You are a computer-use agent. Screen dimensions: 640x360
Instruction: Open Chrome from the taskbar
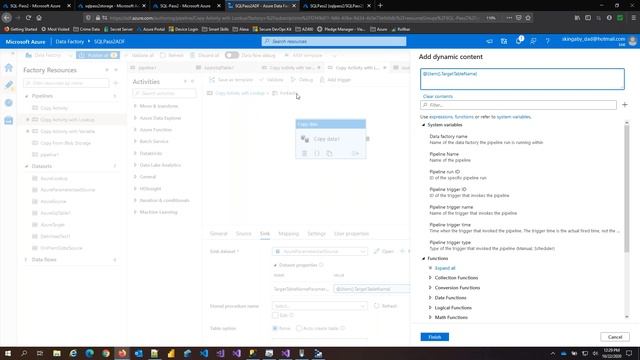[106, 353]
